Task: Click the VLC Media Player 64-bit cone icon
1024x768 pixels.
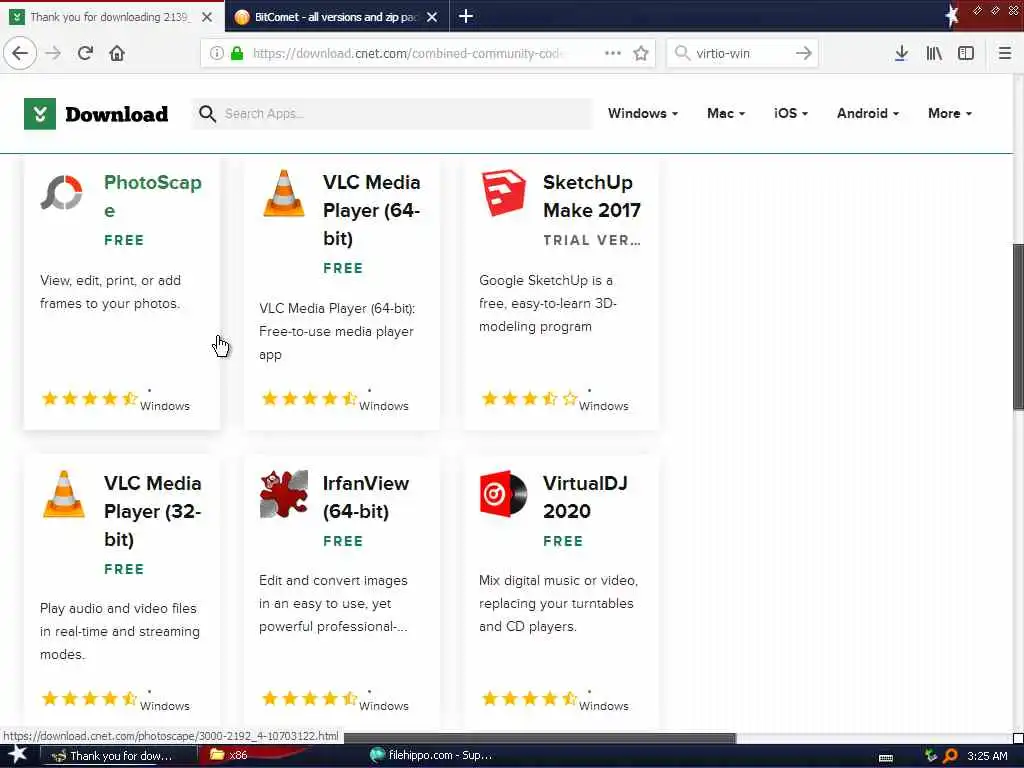Action: 283,193
